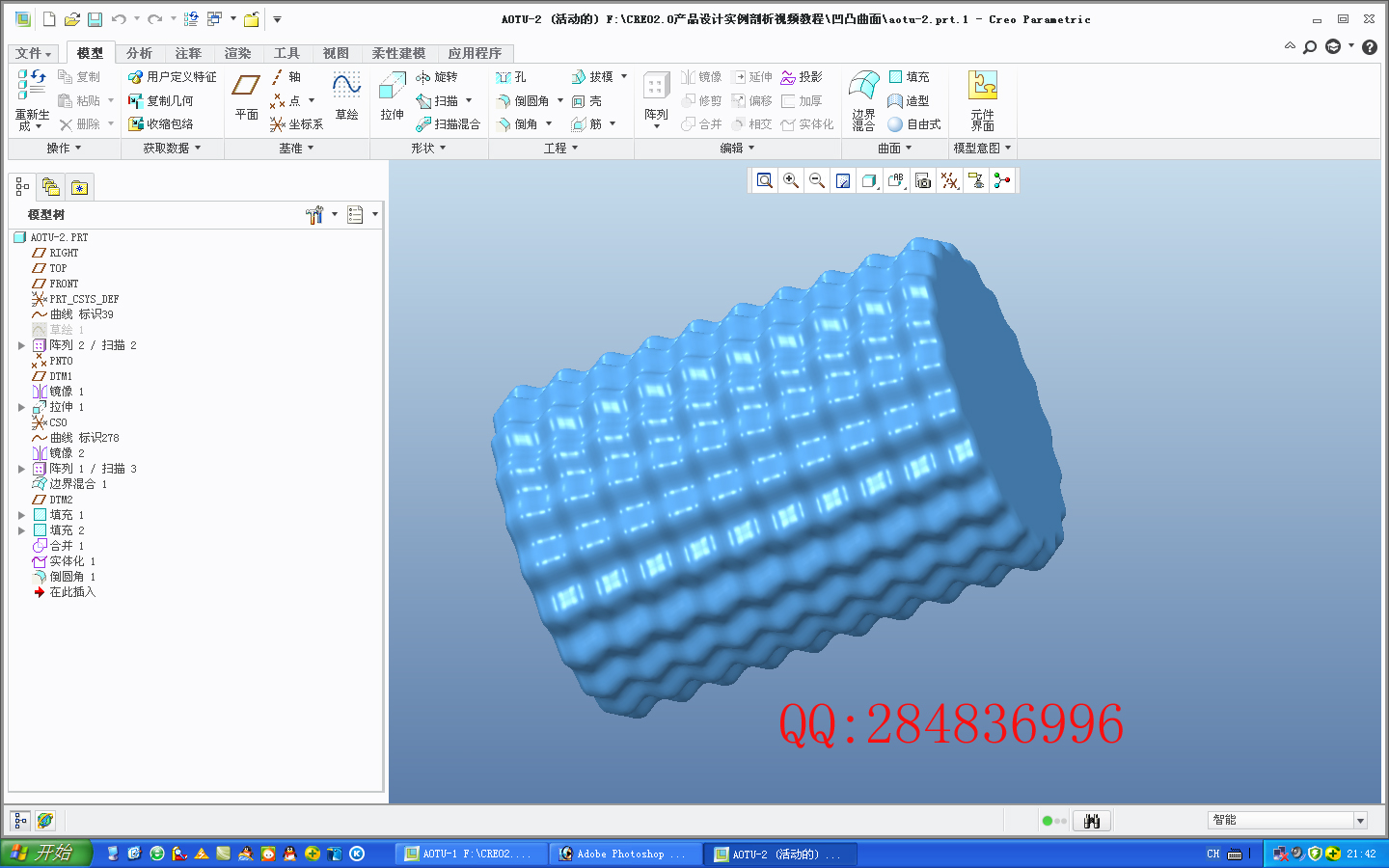This screenshot has width=1389, height=868.
Task: Select the 孔 (Hole) tool
Action: [x=511, y=77]
